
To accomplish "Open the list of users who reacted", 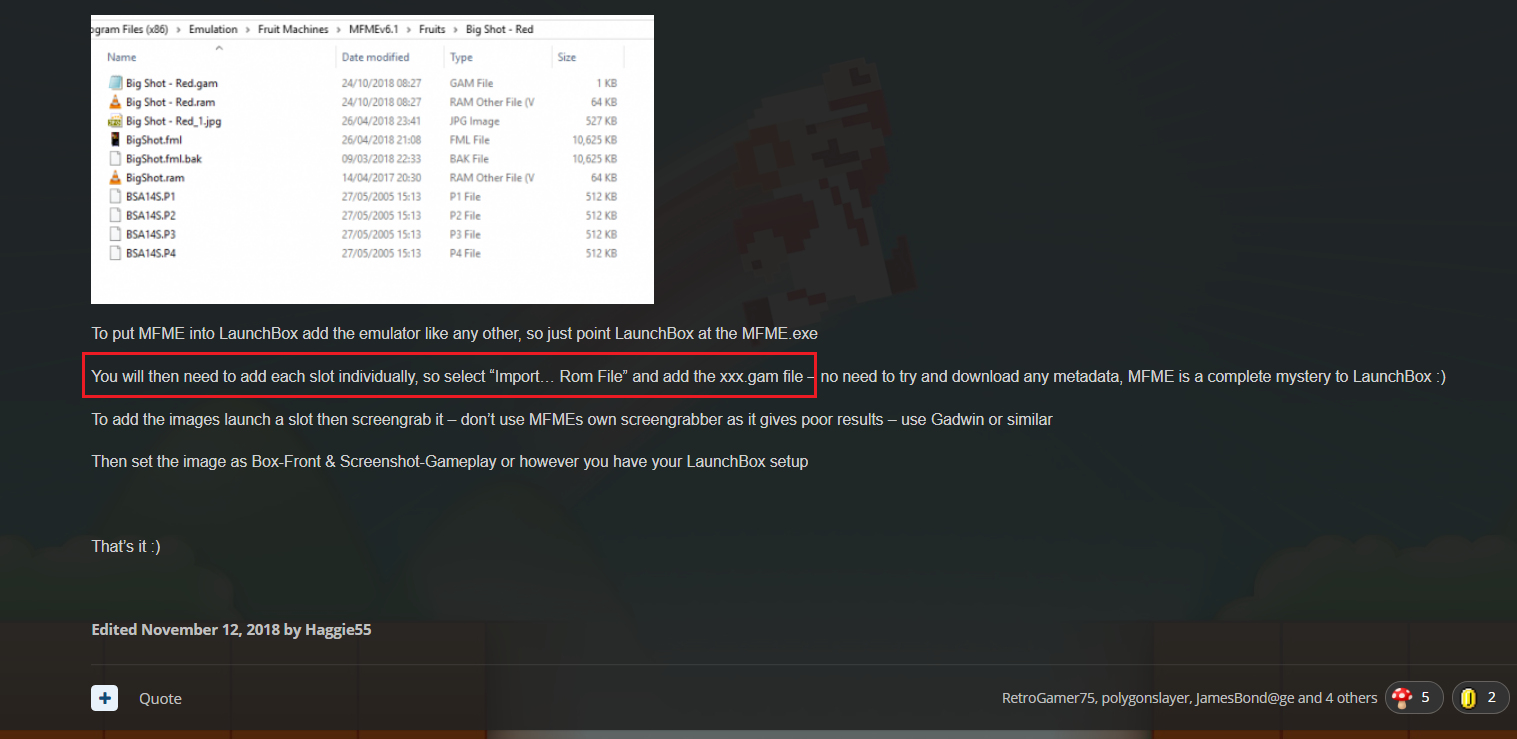I will point(1189,698).
